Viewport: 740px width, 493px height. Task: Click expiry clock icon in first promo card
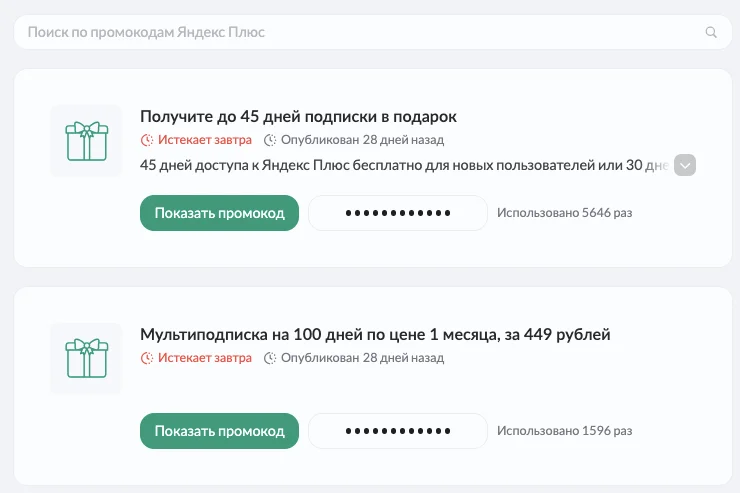point(147,140)
